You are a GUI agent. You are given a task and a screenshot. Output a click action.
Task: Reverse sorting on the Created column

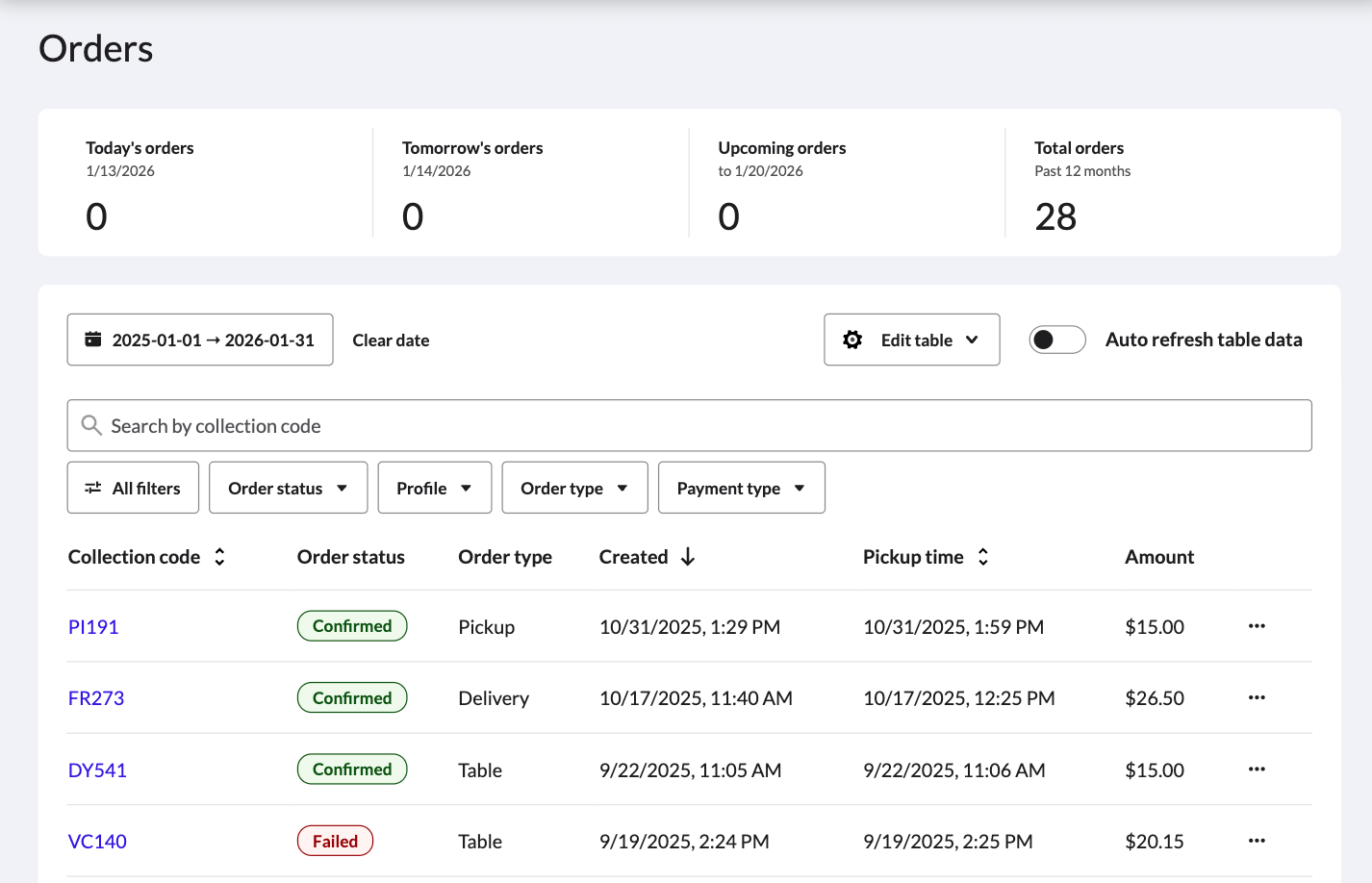coord(687,556)
